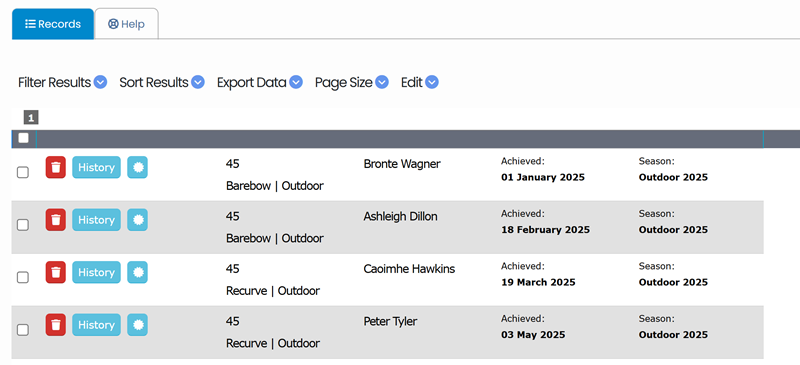Click the date 01 January 2025
Screen dimensions: 800x365
coord(543,178)
